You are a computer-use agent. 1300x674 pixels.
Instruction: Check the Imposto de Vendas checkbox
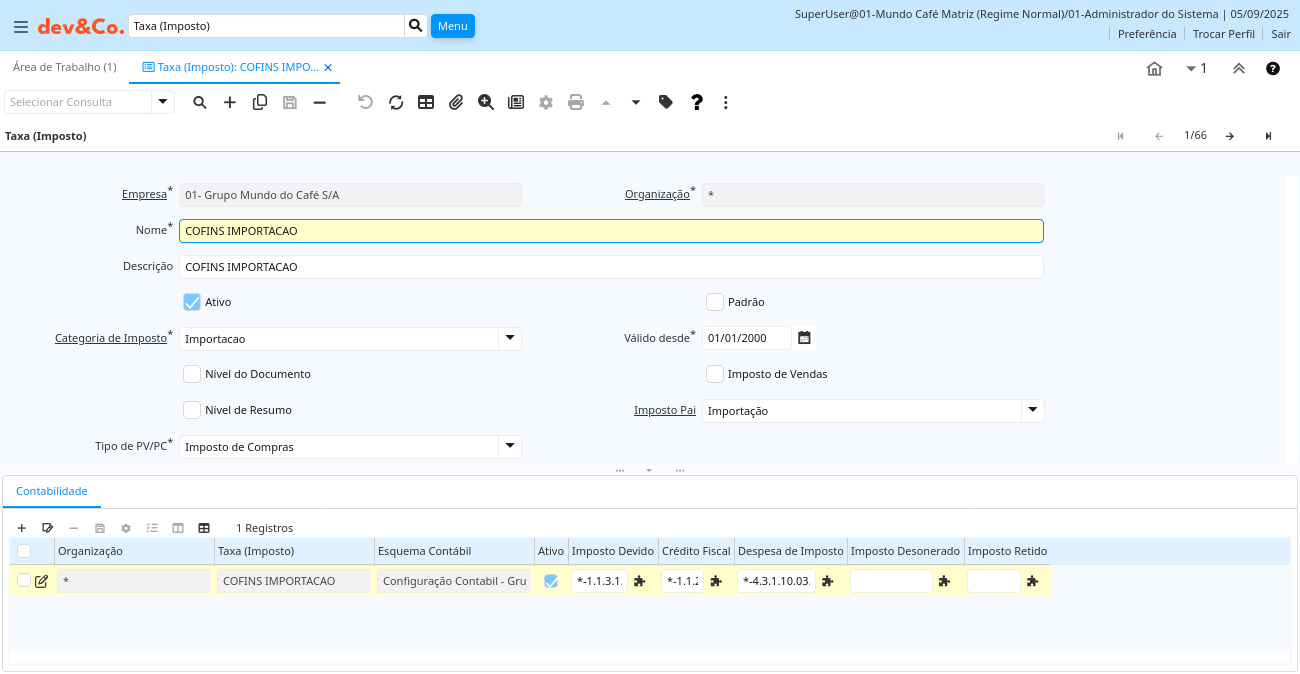715,374
